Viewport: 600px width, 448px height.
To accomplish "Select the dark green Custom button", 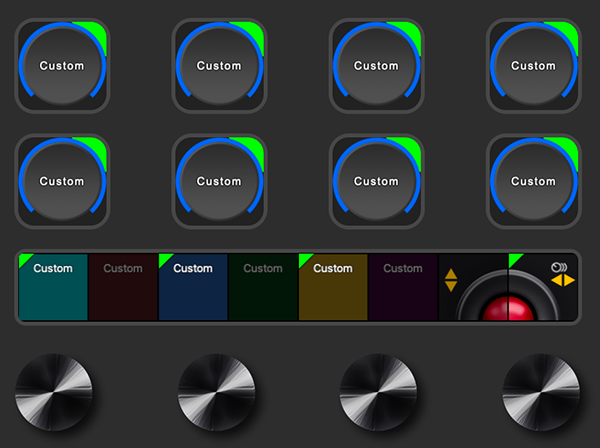I will (263, 287).
